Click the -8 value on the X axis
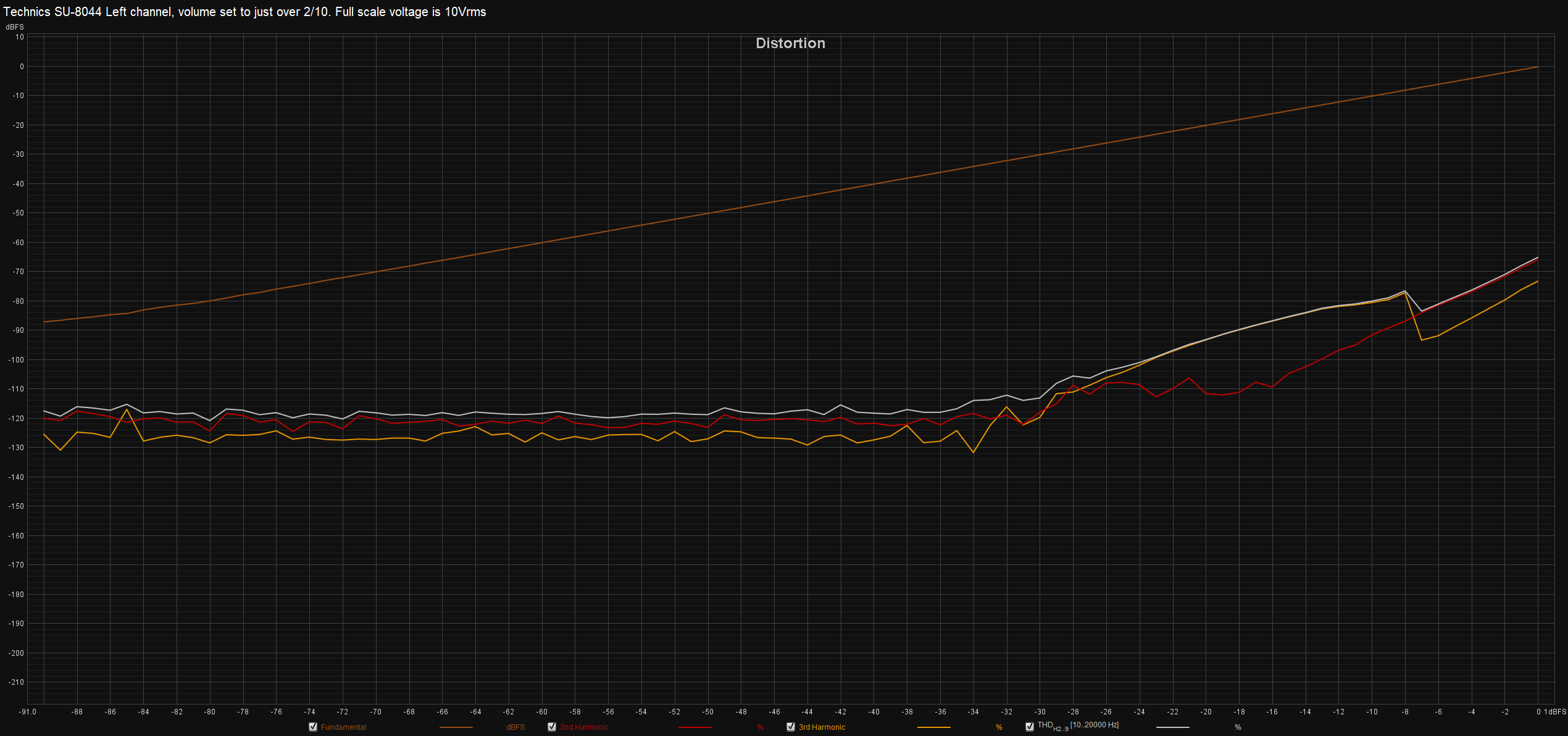 [x=1405, y=712]
